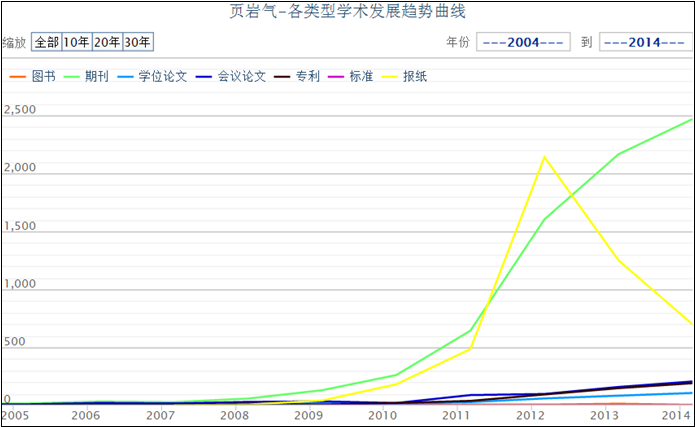Click the 2012 peak of yellow 报纸 line
The width and height of the screenshot is (695, 427).
(x=544, y=157)
